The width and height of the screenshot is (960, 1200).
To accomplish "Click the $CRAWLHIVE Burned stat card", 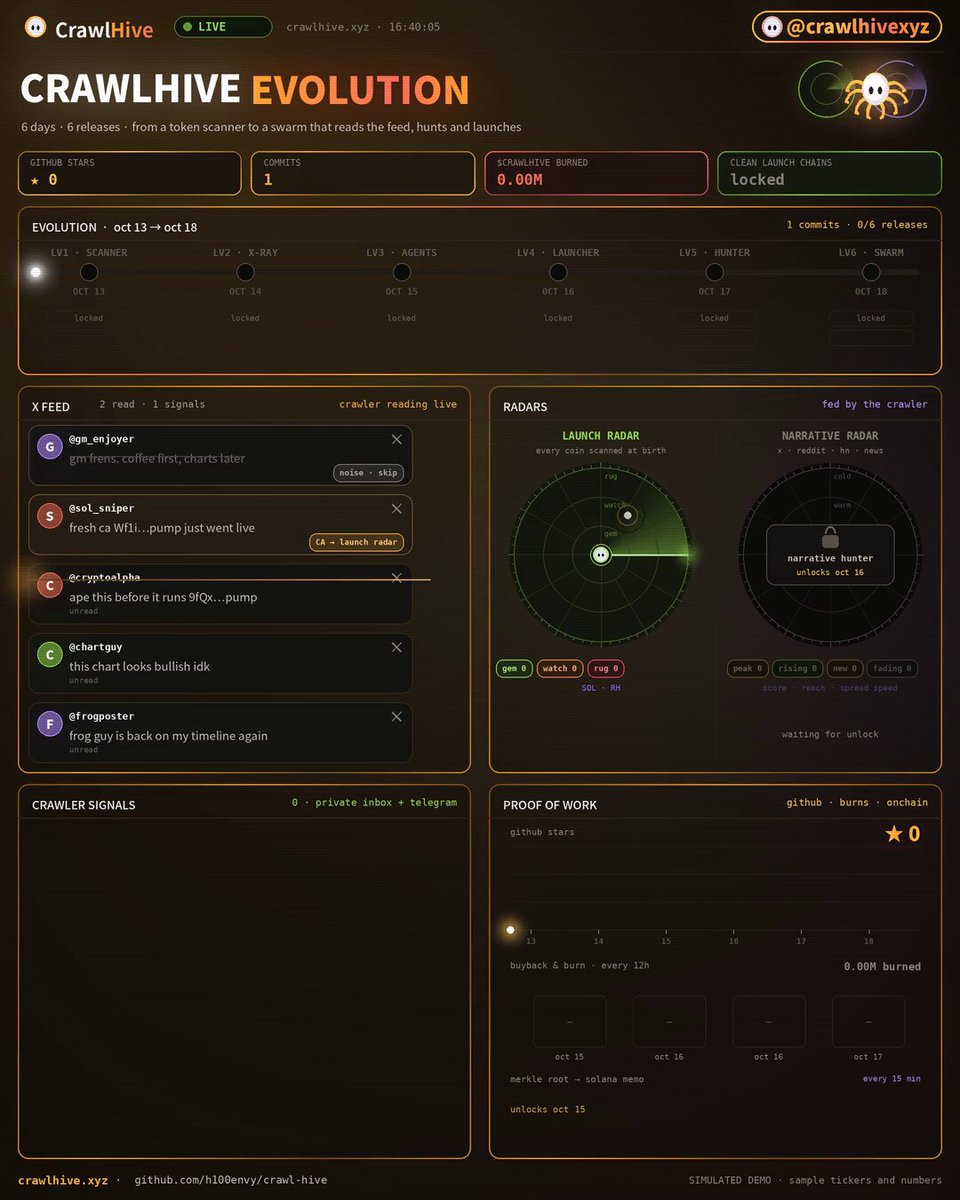I will click(x=596, y=173).
